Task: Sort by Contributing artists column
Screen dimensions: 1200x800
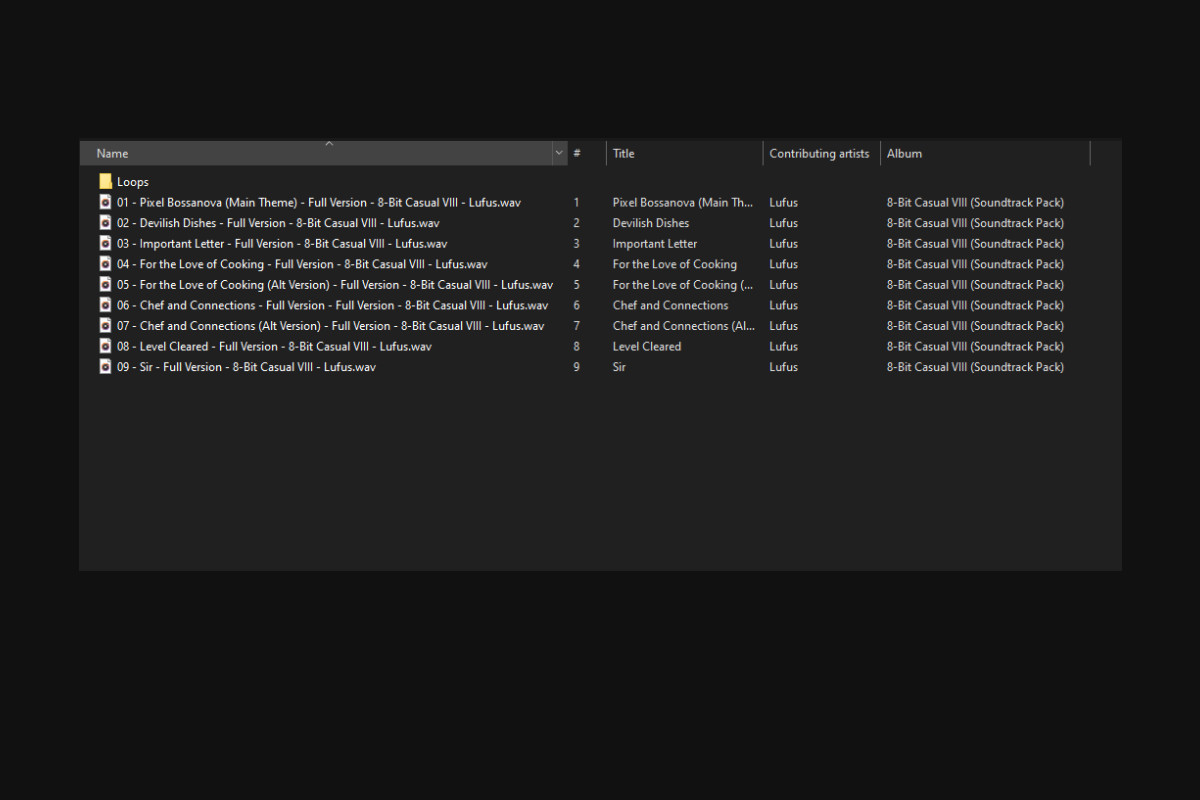Action: pos(819,154)
